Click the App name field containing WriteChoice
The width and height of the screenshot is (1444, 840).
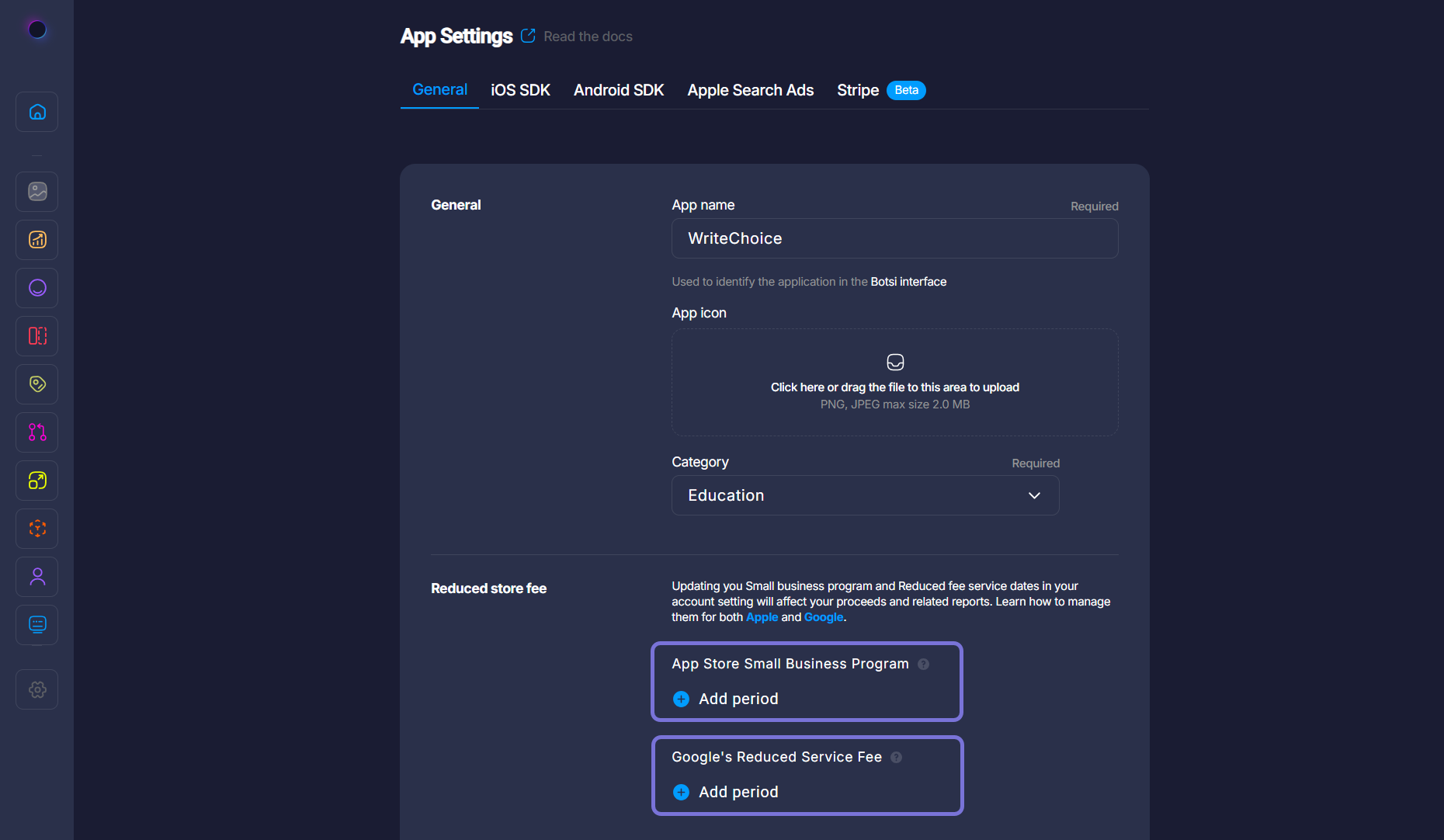point(894,238)
